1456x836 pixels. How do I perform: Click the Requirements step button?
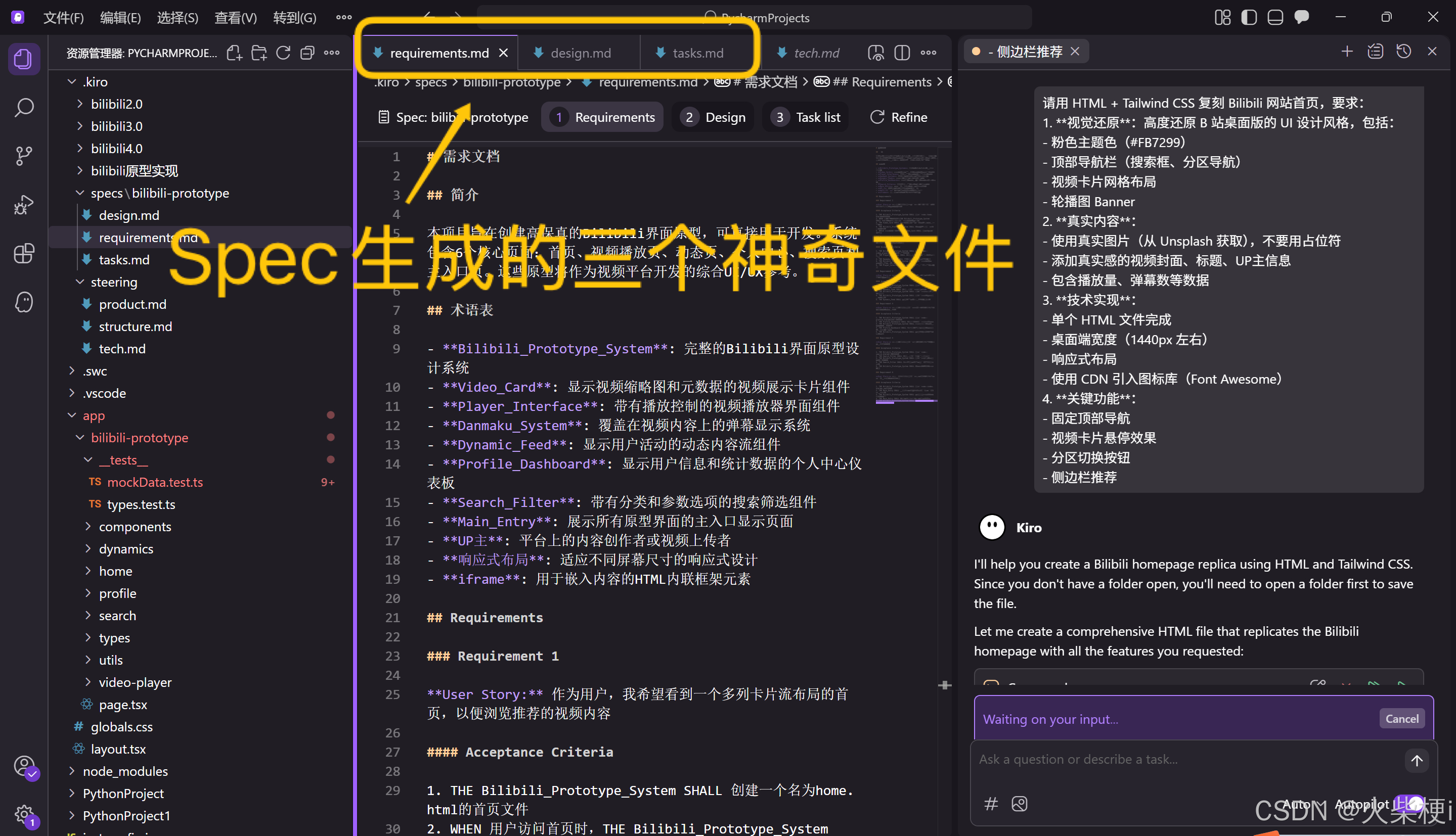(x=602, y=117)
